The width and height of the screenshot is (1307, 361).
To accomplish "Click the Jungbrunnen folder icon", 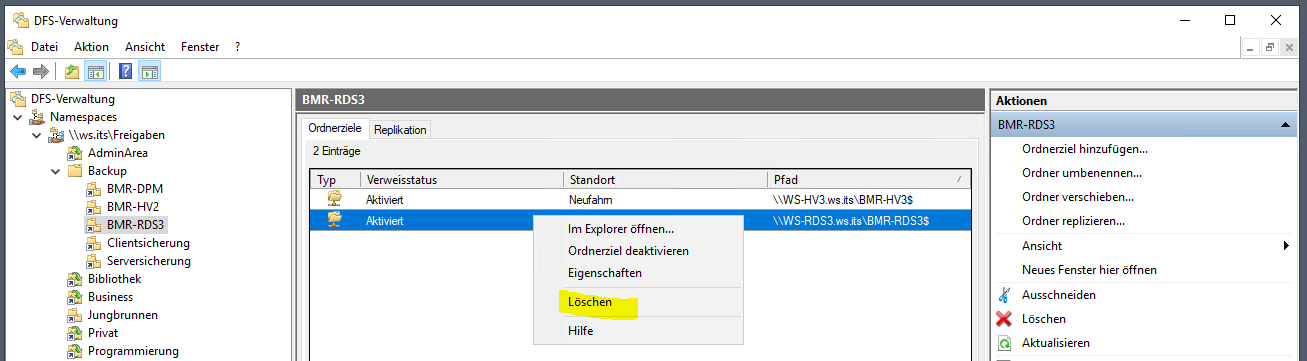I will (x=75, y=315).
